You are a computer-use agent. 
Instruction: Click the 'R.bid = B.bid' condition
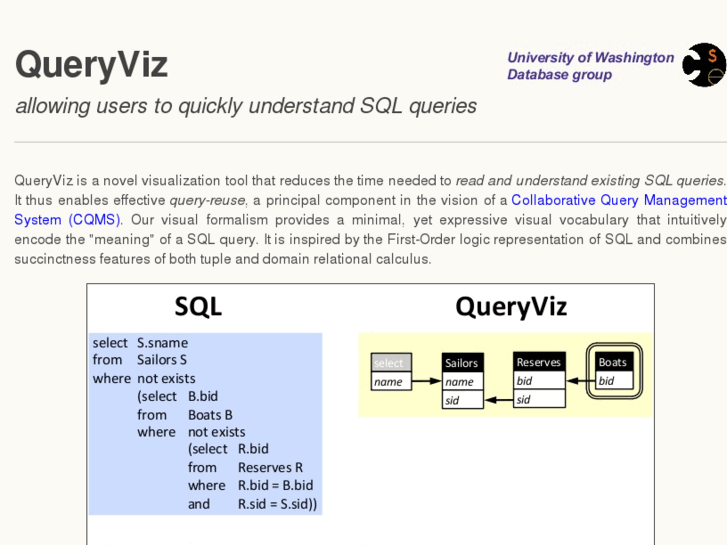(275, 485)
